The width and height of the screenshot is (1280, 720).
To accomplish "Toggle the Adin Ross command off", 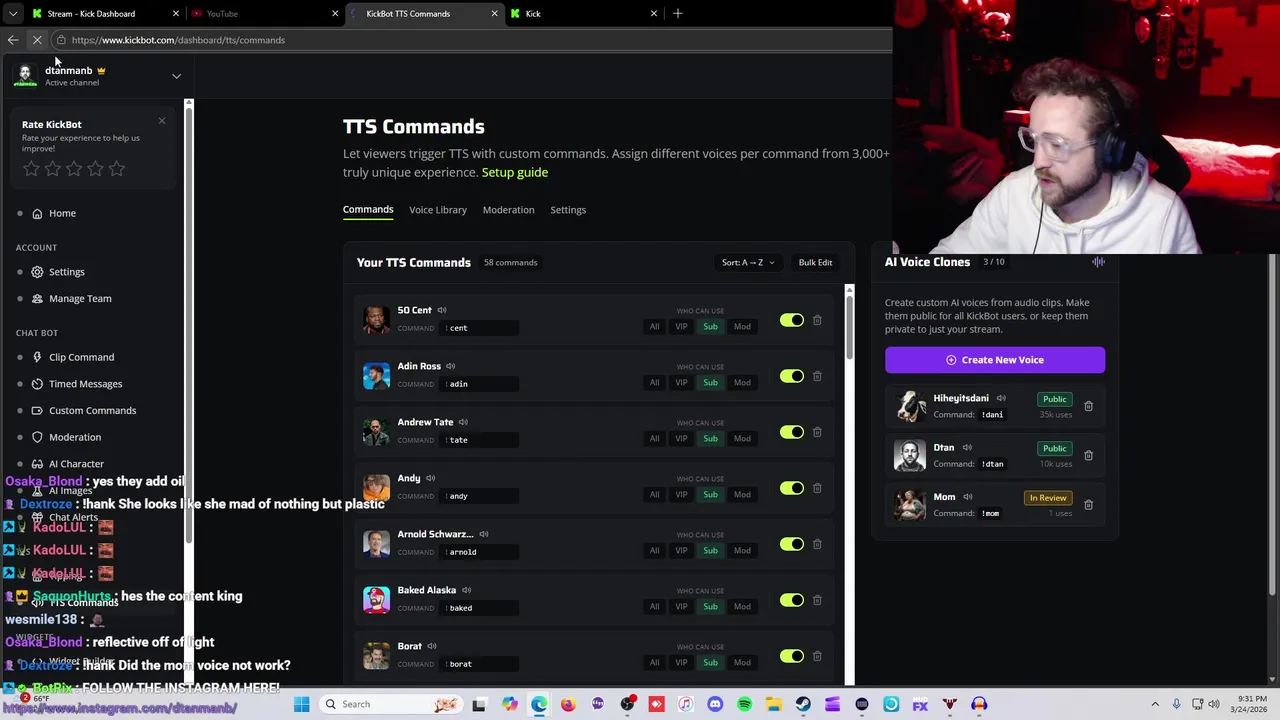I will 791,376.
